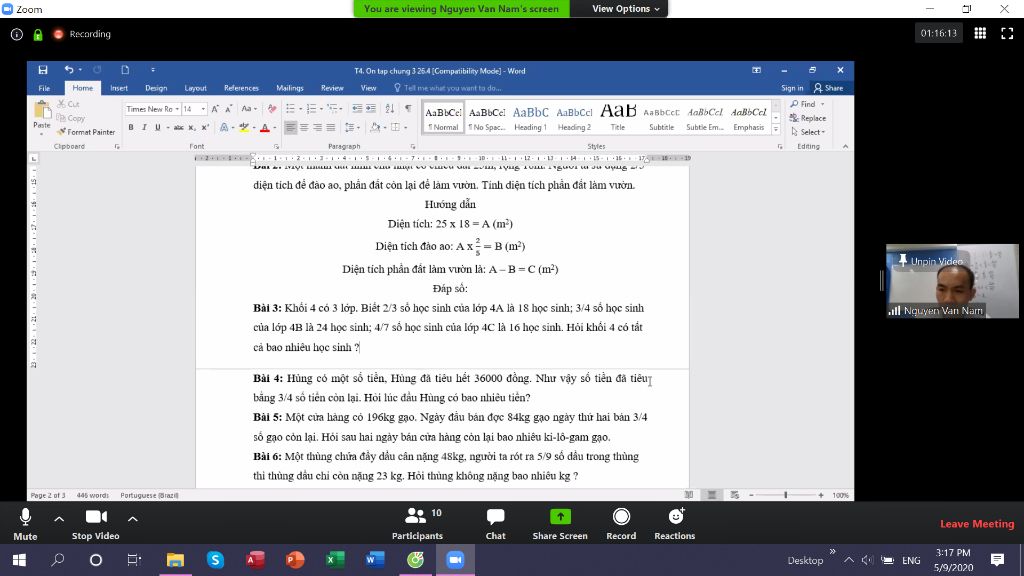Click Sign in on Word
This screenshot has width=1024, height=576.
click(792, 88)
